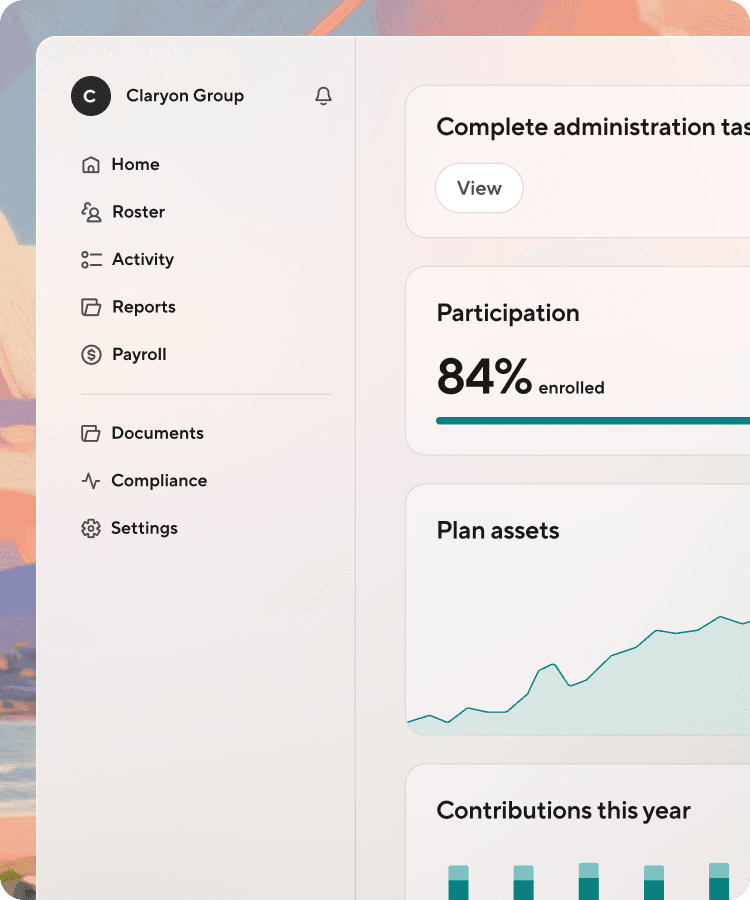Open notifications with the bell icon
The image size is (750, 900).
[323, 96]
